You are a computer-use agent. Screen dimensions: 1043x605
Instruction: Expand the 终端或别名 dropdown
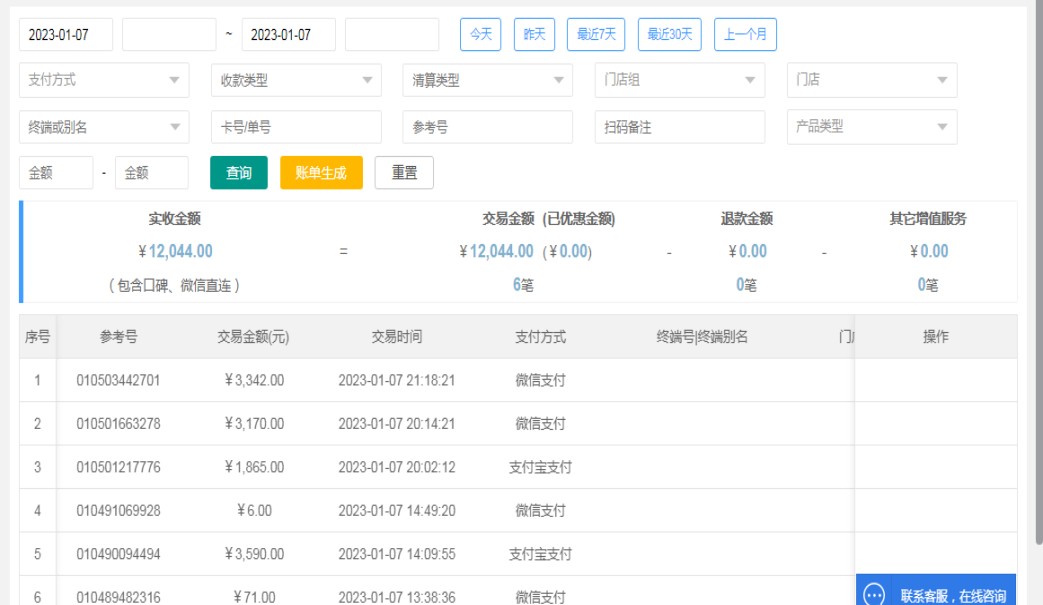(104, 127)
